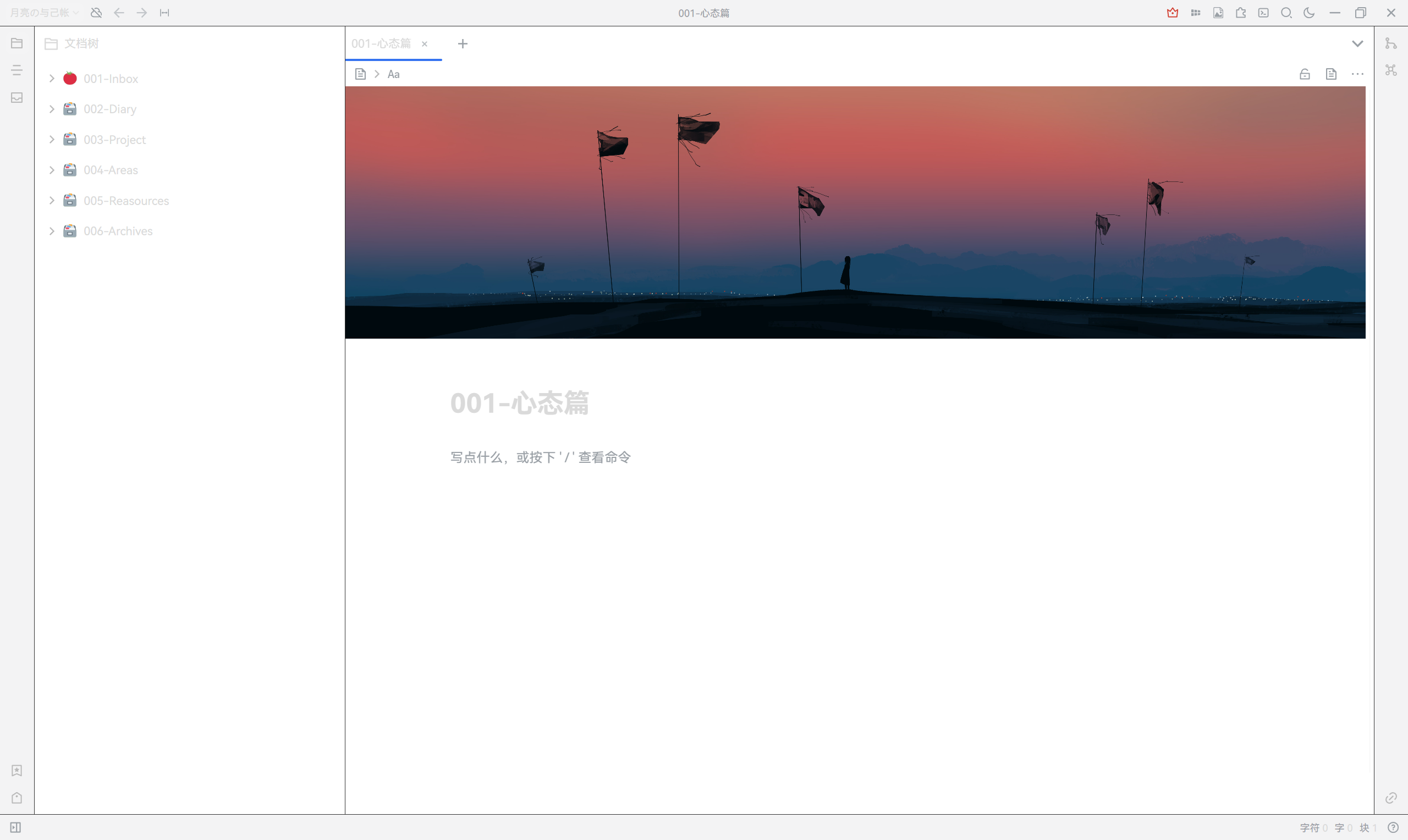Image resolution: width=1408 pixels, height=840 pixels.
Task: Expand the 003-Project notebook
Action: [x=52, y=140]
